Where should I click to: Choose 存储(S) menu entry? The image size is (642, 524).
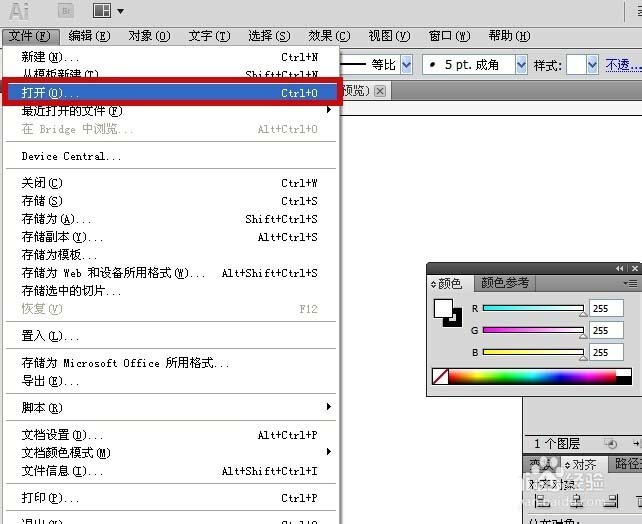[171, 201]
